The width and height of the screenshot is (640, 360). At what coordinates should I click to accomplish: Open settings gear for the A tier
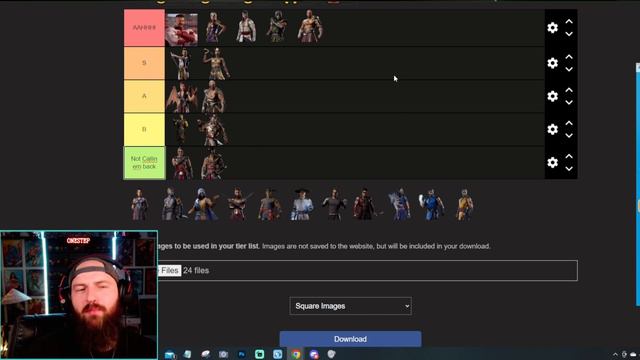[552, 96]
